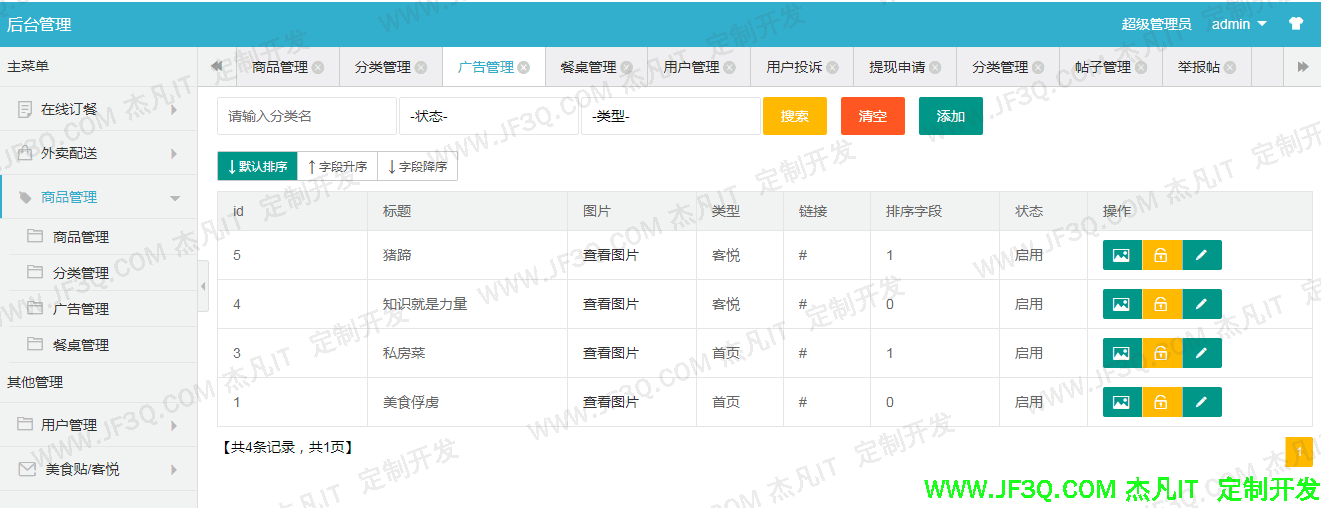Select 默认排序 sort option
This screenshot has width=1321, height=508.
(257, 167)
